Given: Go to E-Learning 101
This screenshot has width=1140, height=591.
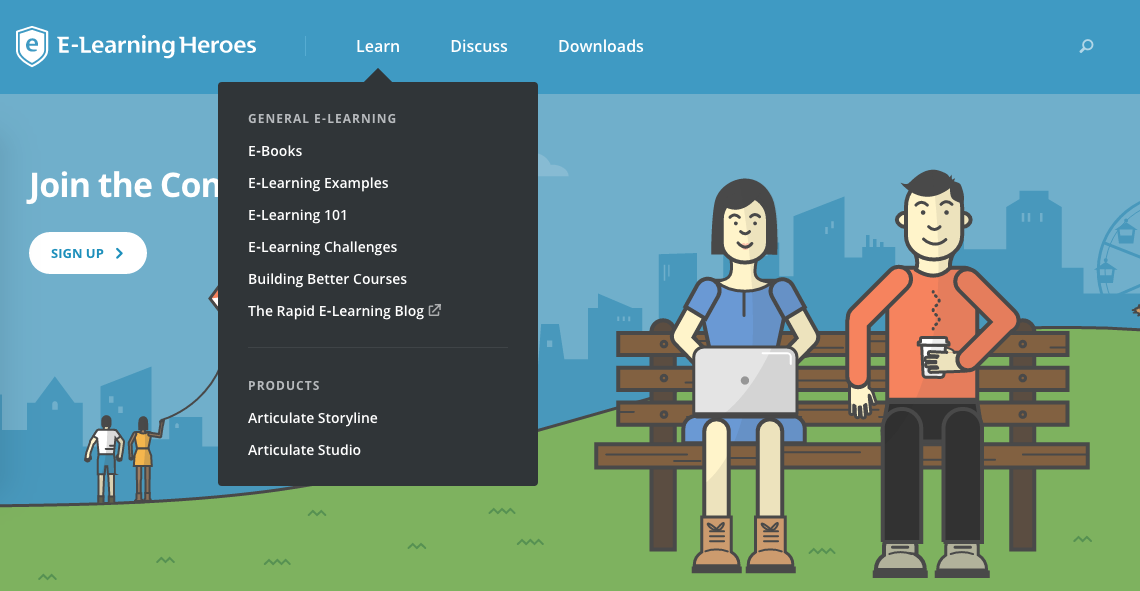Looking at the screenshot, I should (x=298, y=215).
